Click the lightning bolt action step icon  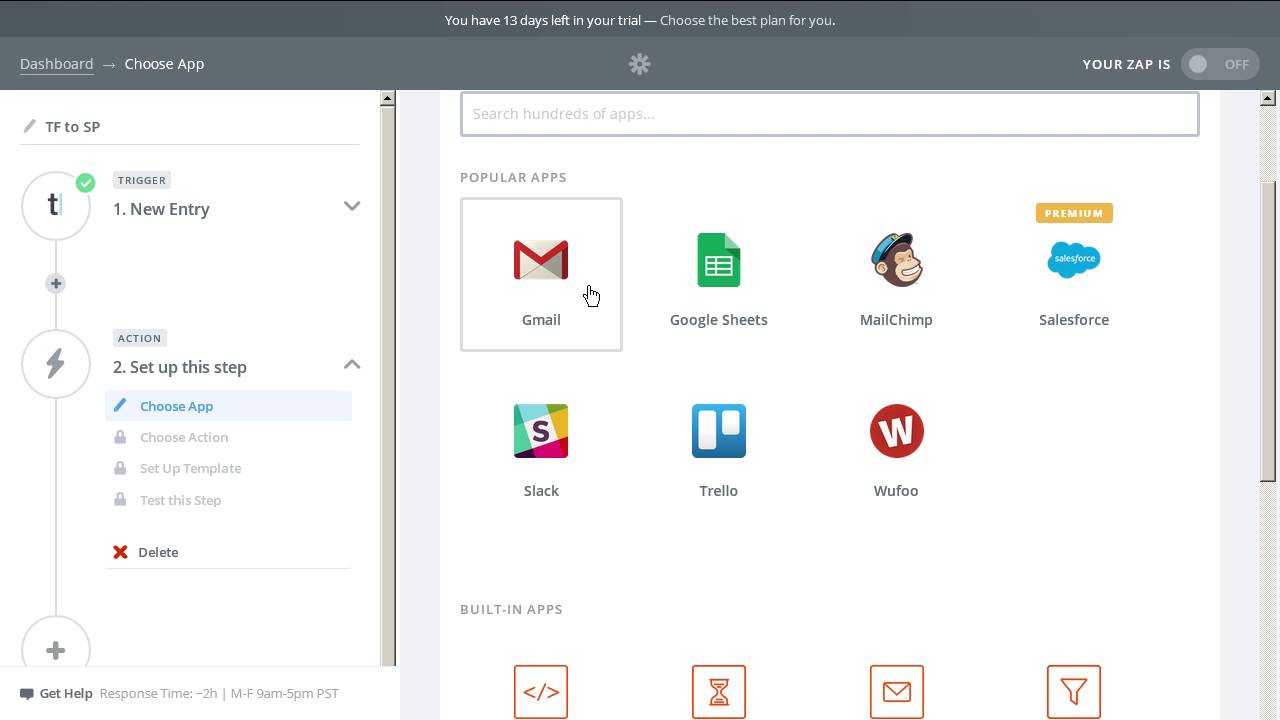[x=56, y=363]
